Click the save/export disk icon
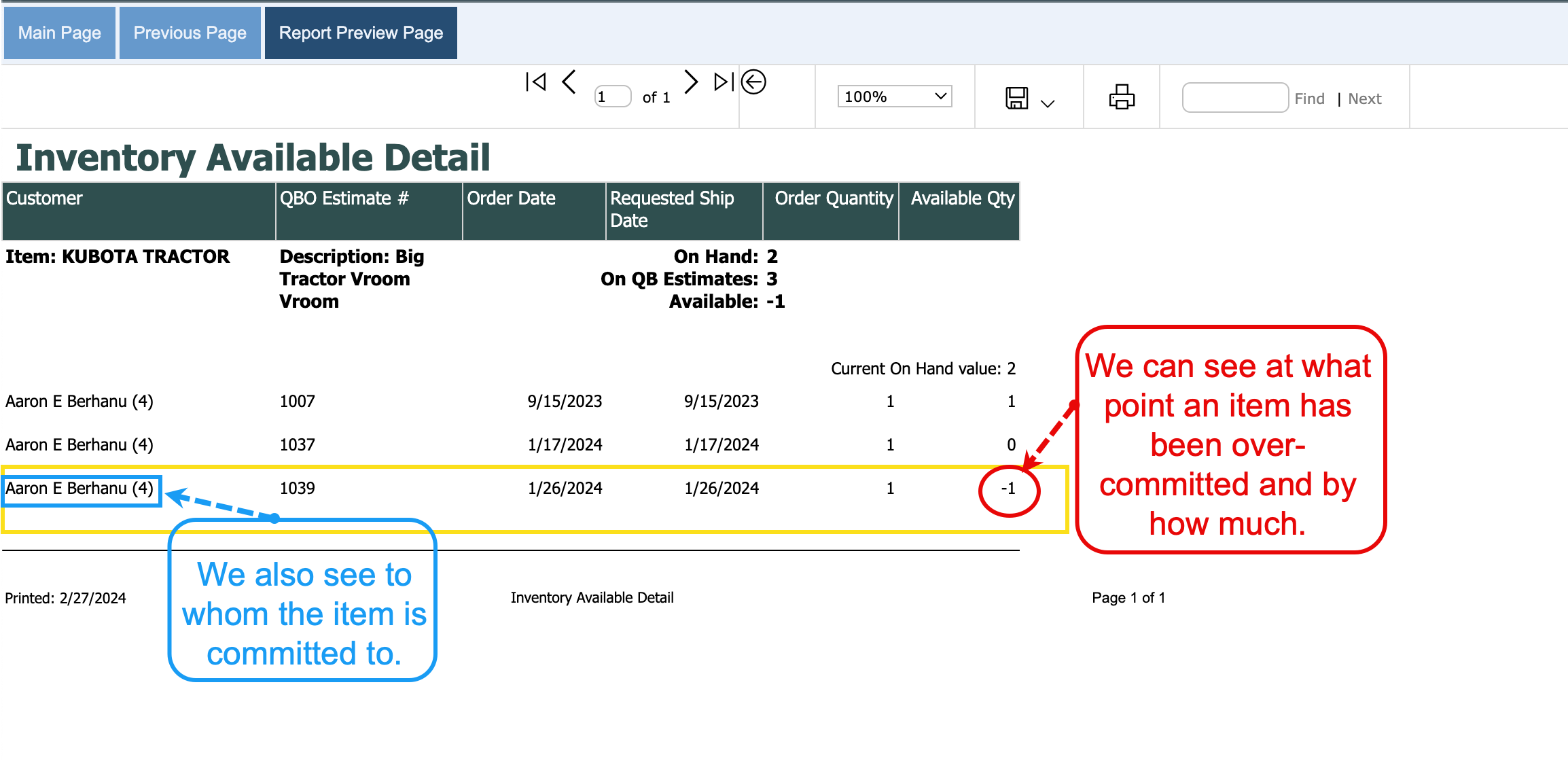This screenshot has height=761, width=1568. 1016,98
